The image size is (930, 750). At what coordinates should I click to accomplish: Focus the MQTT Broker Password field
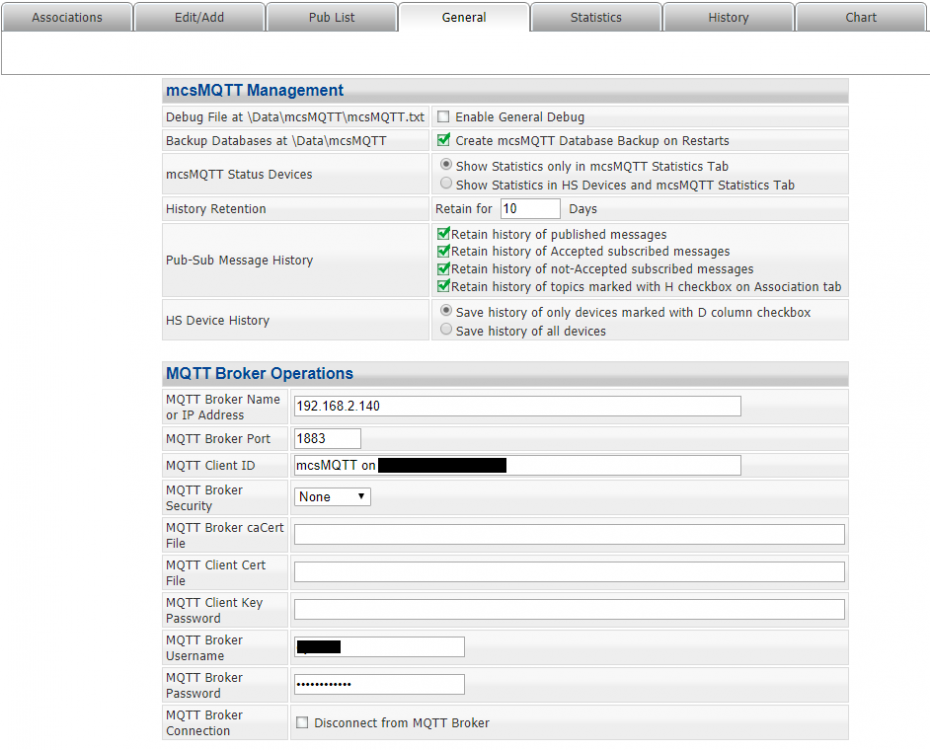(x=379, y=684)
